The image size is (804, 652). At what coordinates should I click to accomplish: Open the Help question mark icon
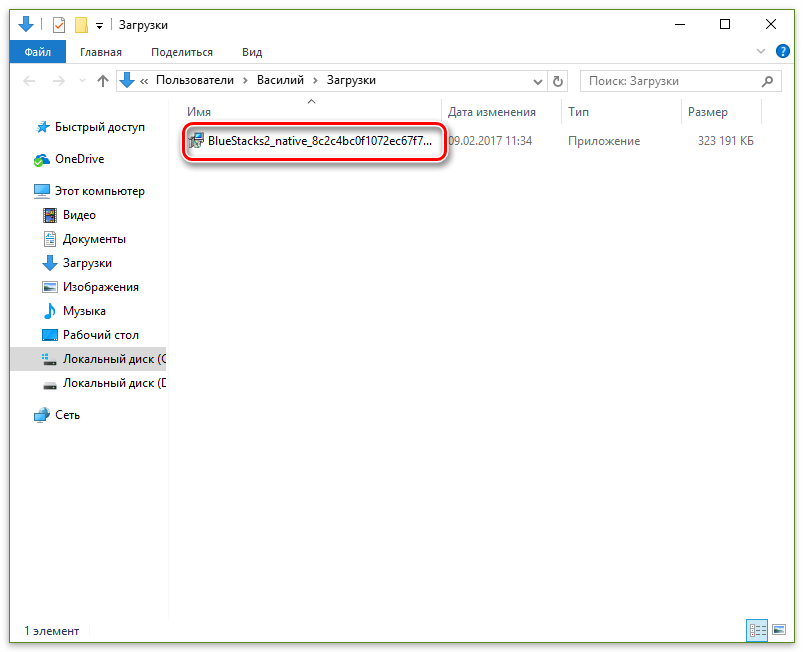[783, 52]
